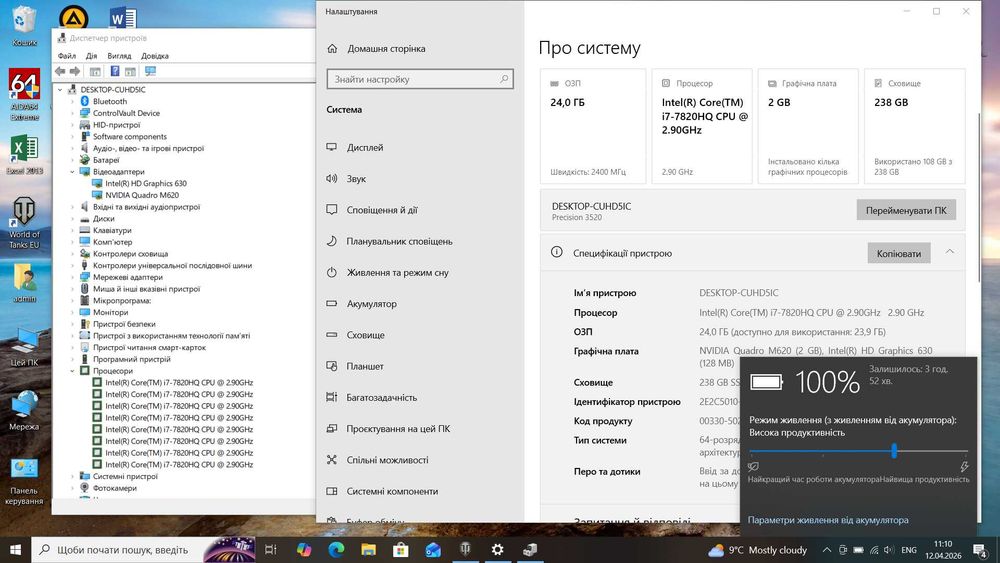
Task: Open 'Файл' menu in Device Manager
Action: point(66,56)
